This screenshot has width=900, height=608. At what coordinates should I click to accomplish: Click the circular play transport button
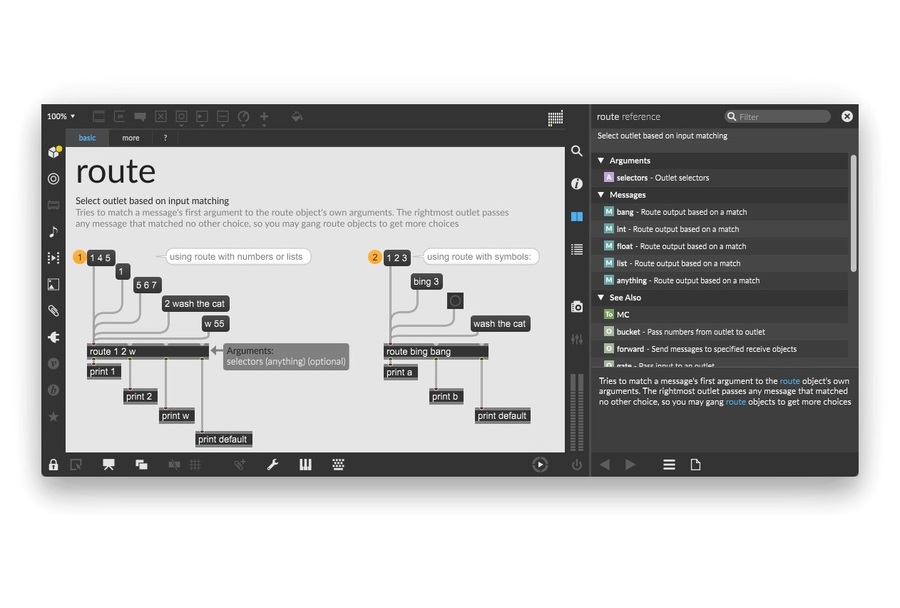point(540,464)
